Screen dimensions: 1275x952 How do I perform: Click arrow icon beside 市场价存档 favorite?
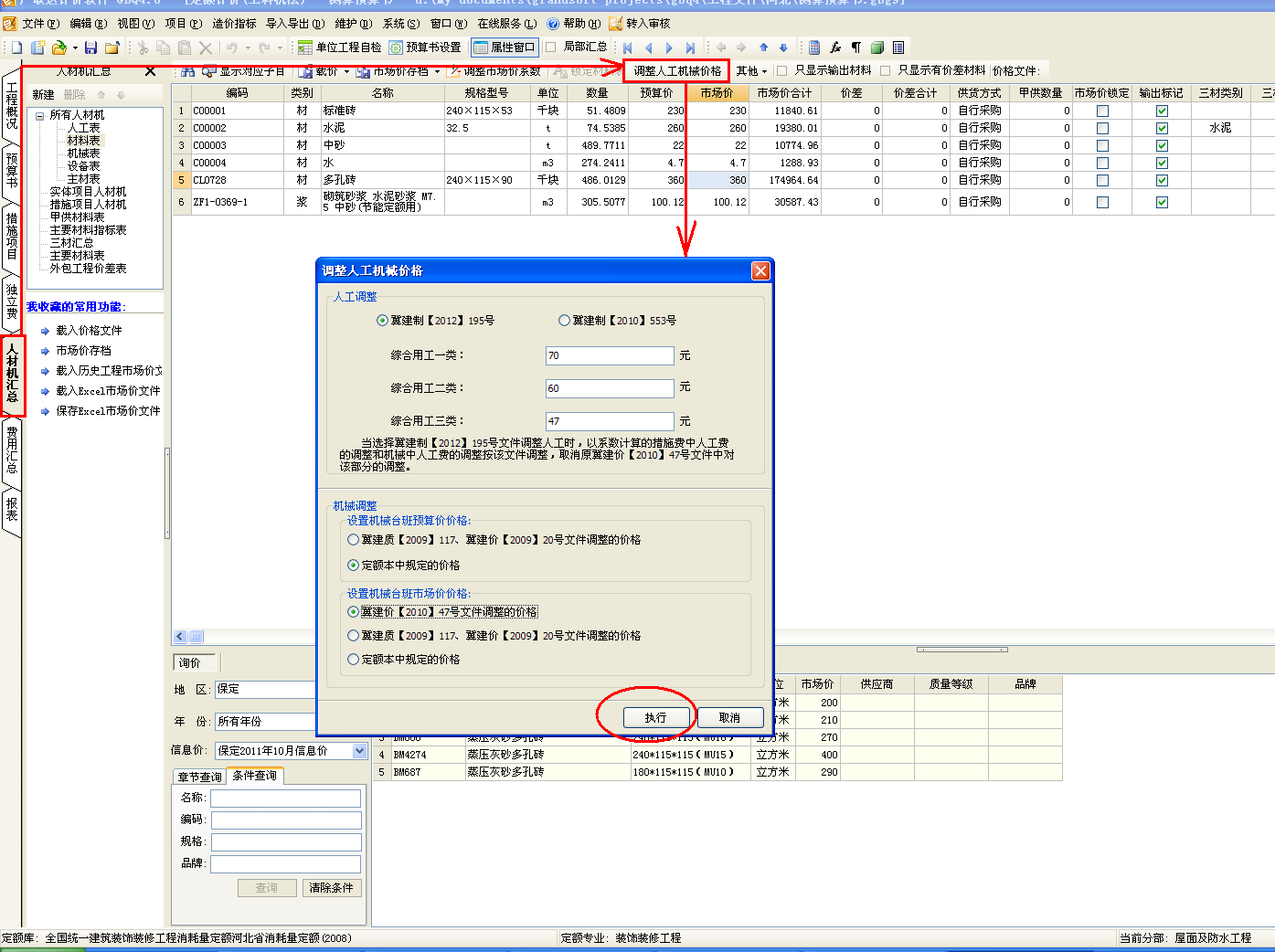45,351
